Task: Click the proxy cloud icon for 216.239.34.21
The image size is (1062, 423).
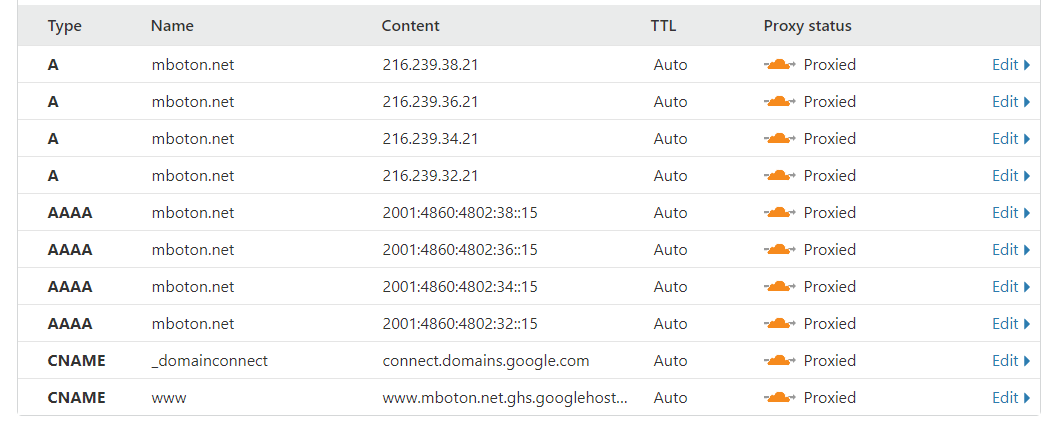Action: tap(780, 139)
